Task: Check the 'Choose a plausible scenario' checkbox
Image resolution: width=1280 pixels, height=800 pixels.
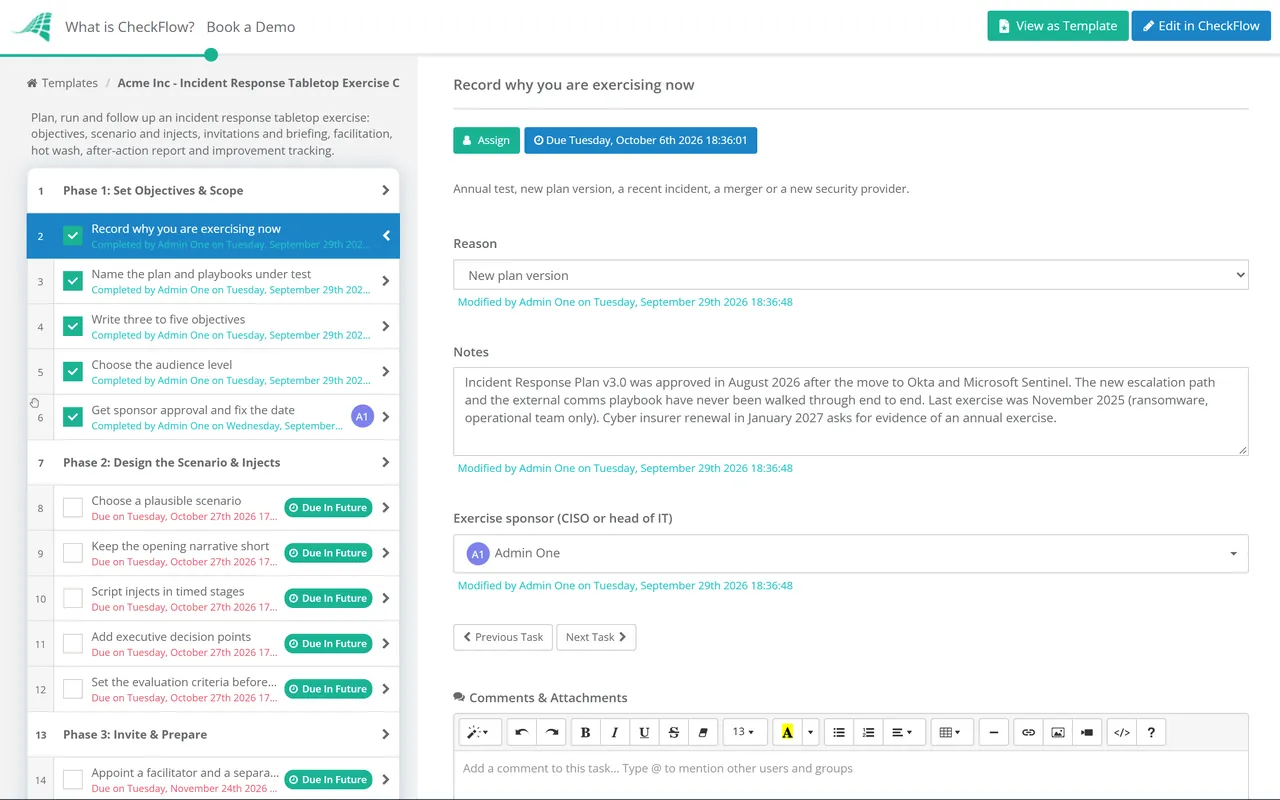Action: pyautogui.click(x=73, y=508)
